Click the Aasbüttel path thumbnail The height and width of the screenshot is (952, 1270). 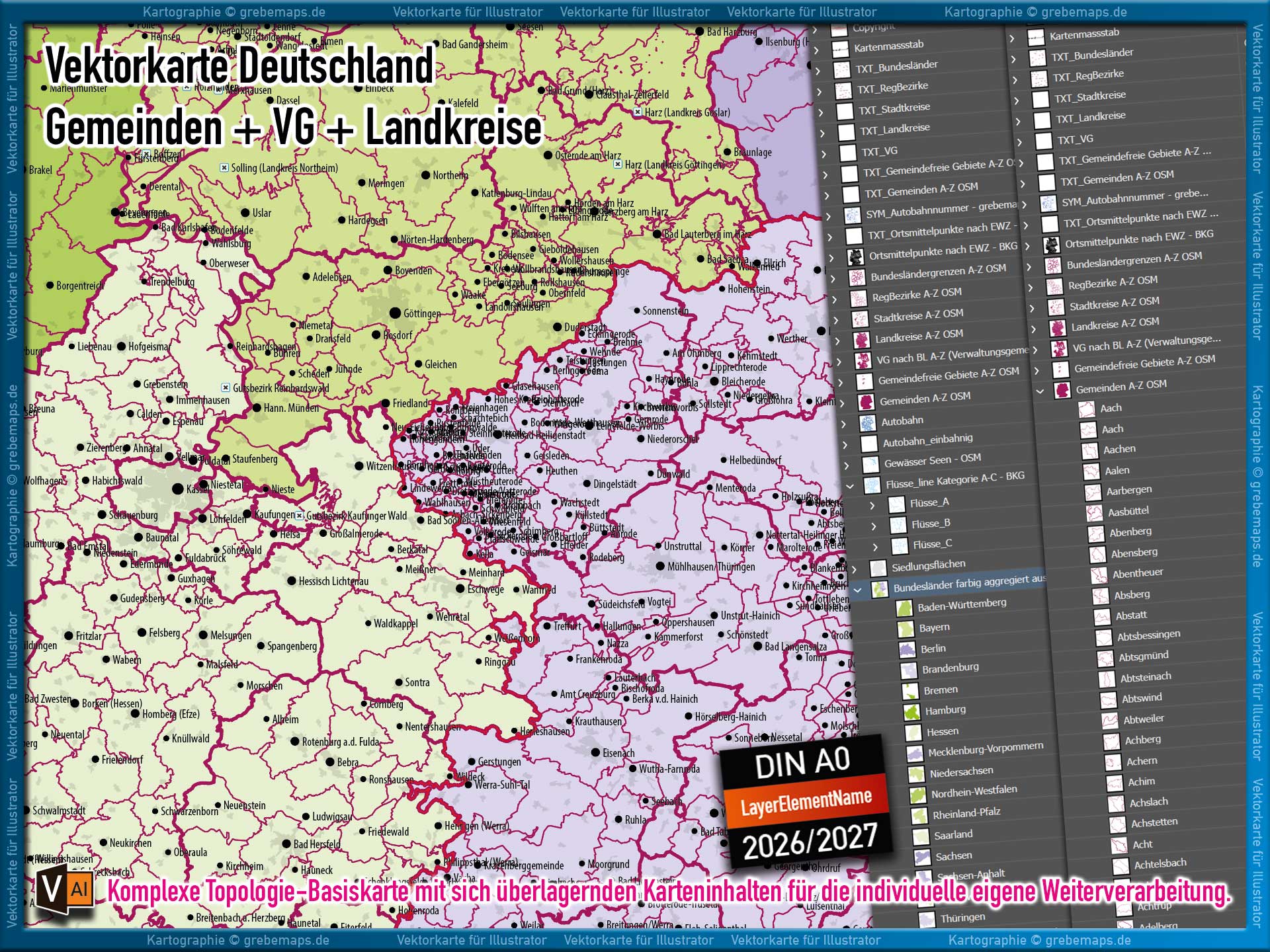(1095, 514)
